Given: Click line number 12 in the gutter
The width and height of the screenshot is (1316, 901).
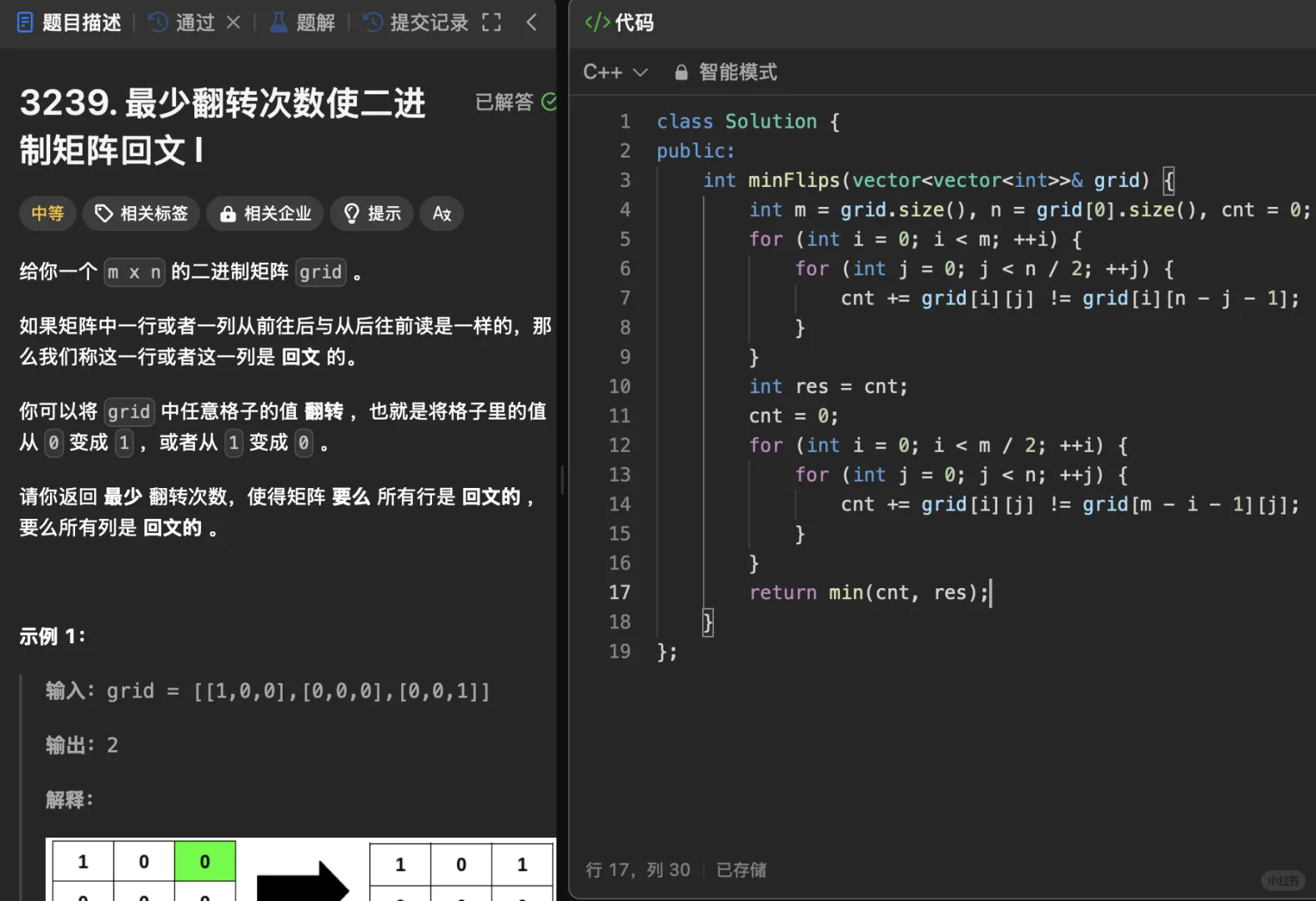Looking at the screenshot, I should [620, 445].
